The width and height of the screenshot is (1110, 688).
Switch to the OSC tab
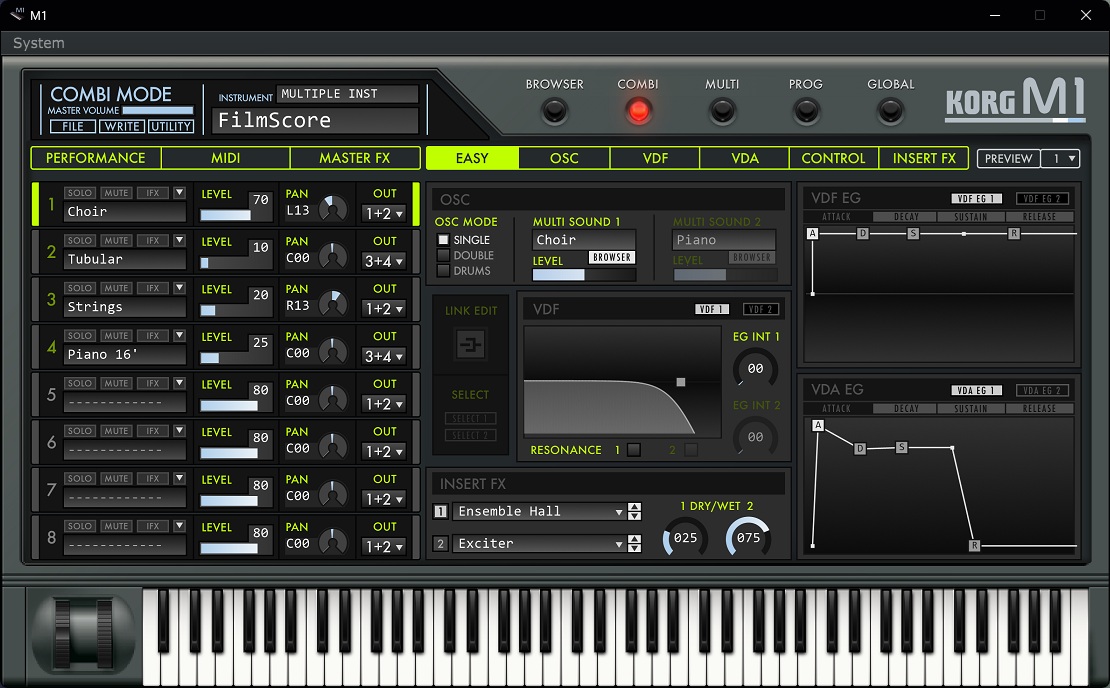click(564, 158)
